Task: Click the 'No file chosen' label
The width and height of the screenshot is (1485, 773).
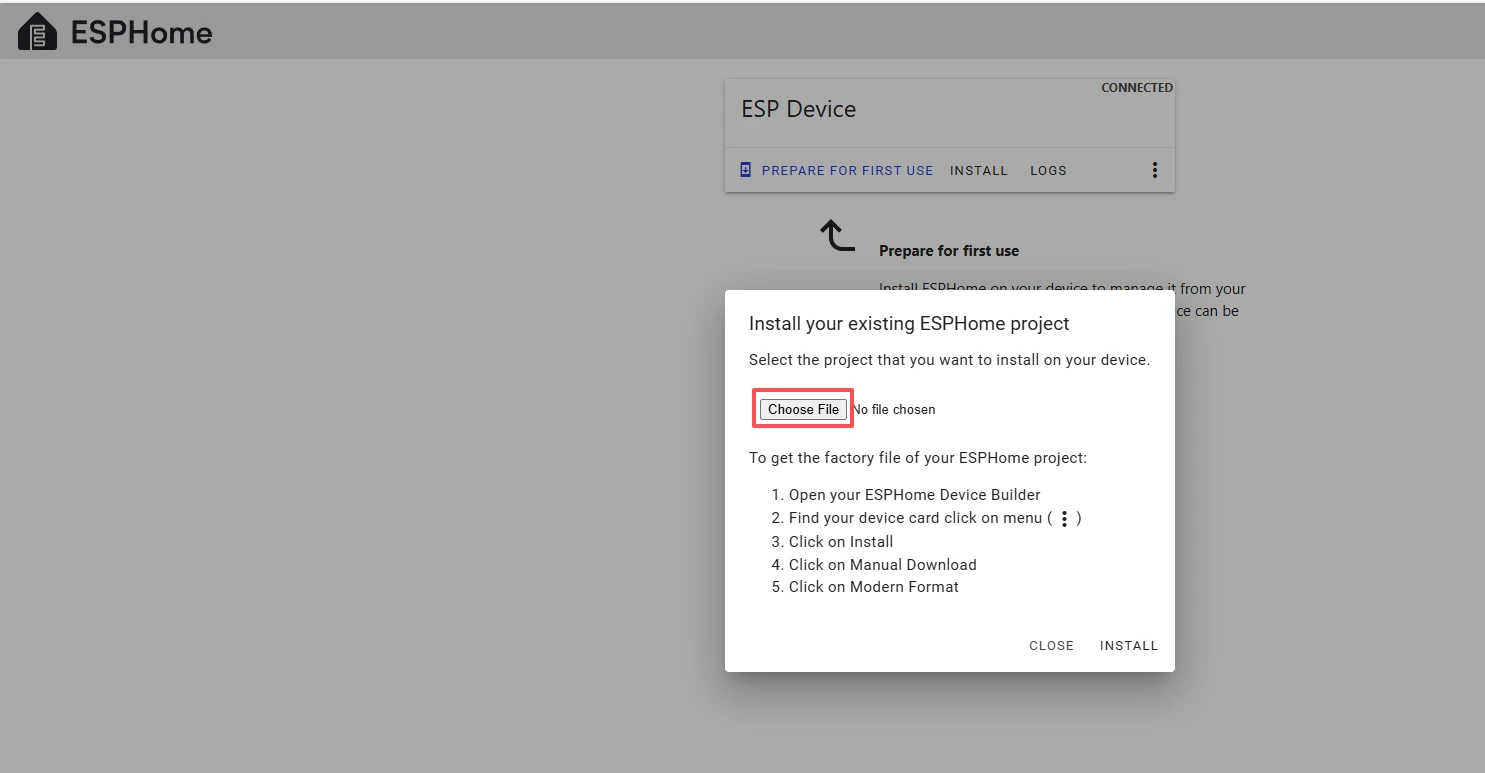Action: click(x=894, y=409)
